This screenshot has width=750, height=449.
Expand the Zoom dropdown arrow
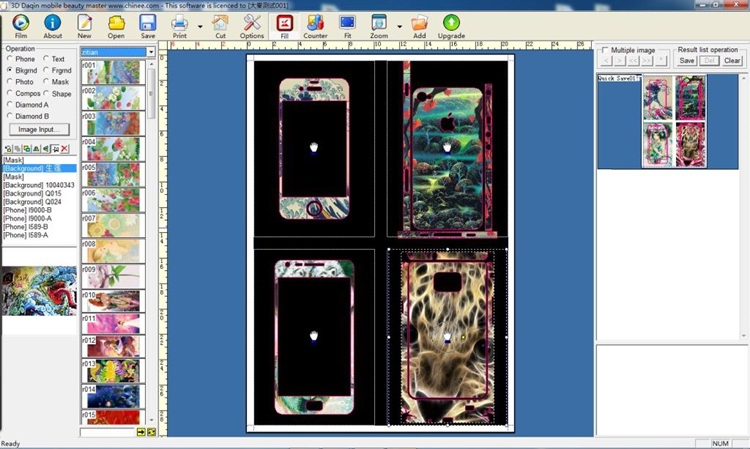(x=399, y=26)
